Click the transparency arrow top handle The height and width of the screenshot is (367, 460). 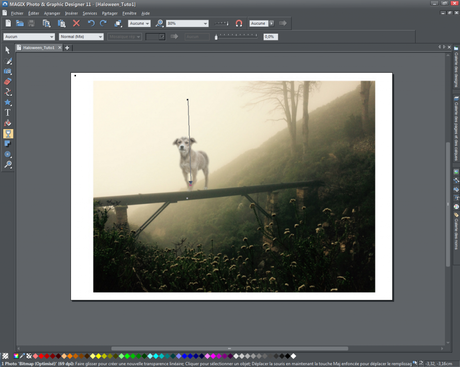[188, 99]
